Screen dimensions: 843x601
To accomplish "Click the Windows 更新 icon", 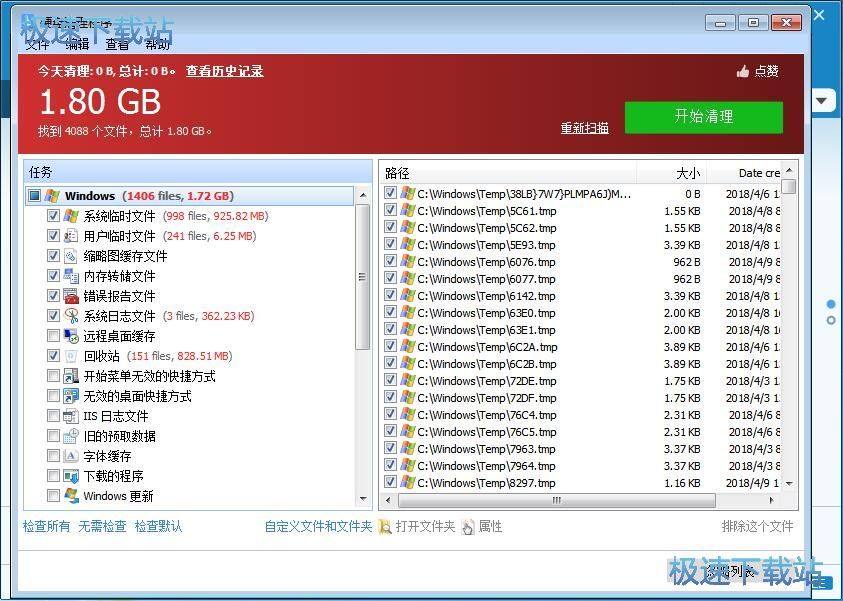I will [x=71, y=496].
